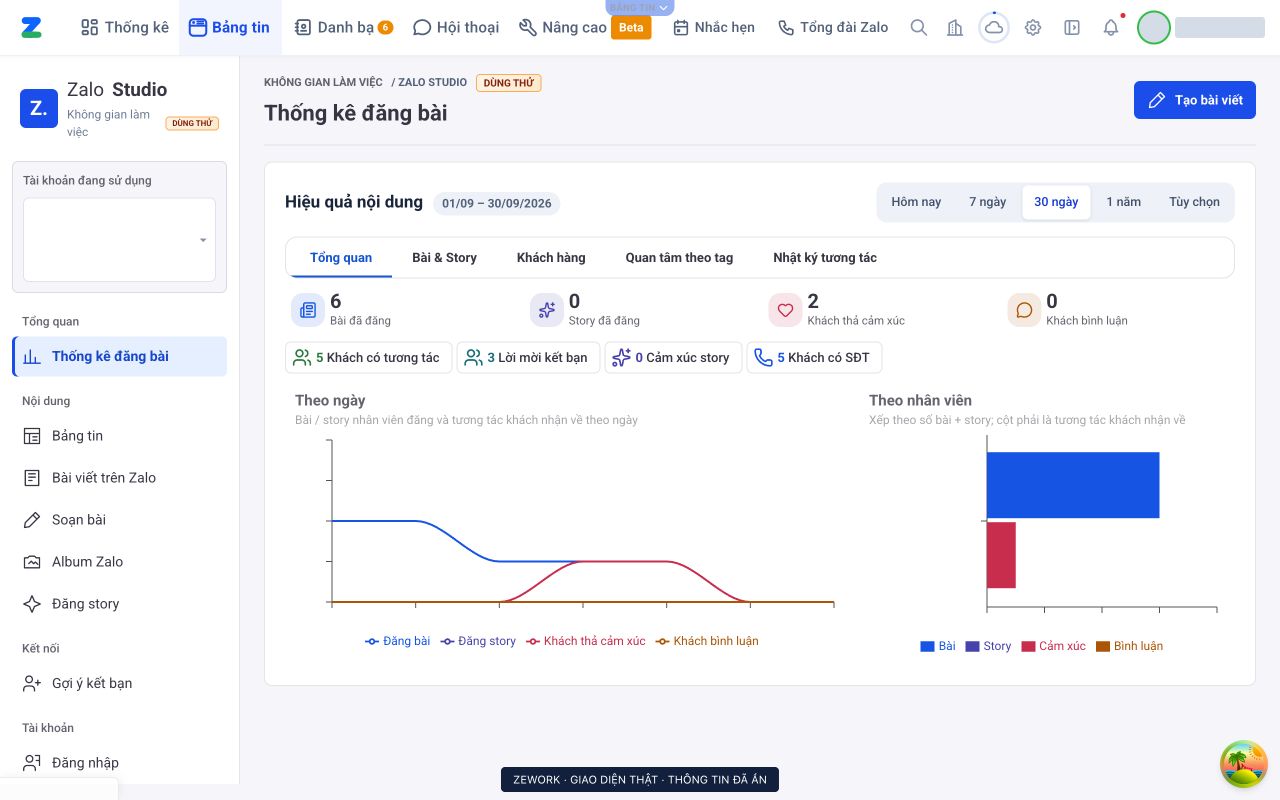
Task: Select 7 ngày time range
Action: [x=987, y=202]
